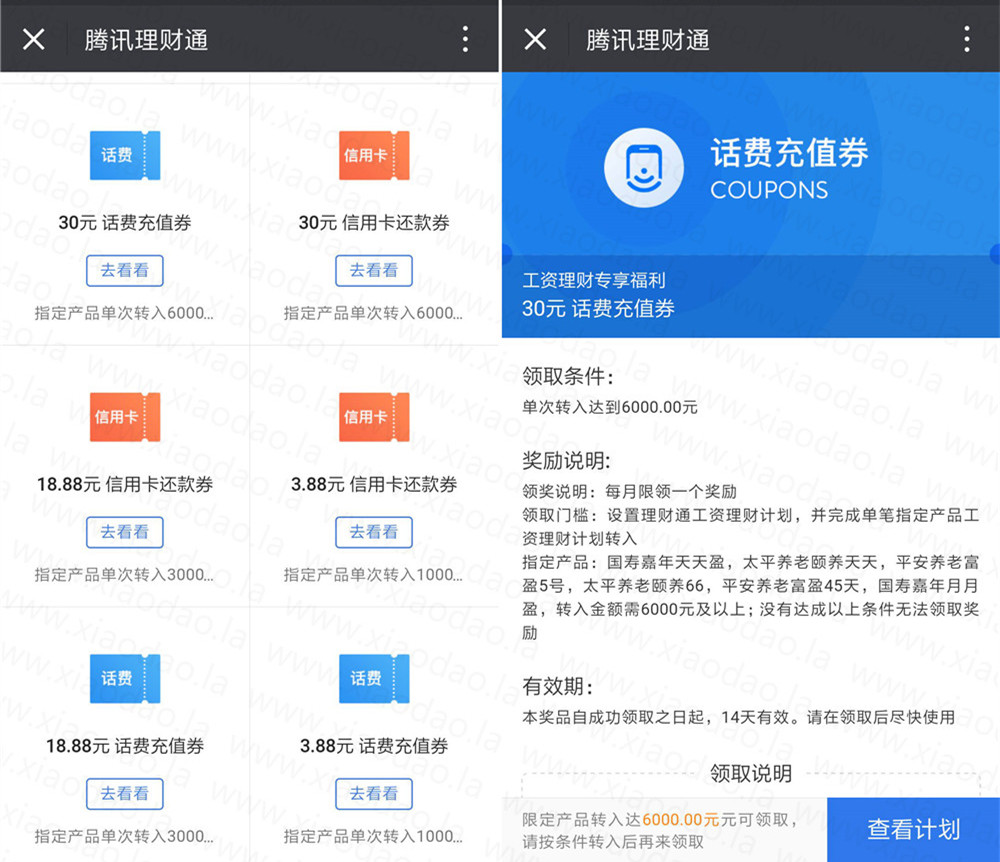Click 去看看 under 30元 话费充值券 in list
Viewport: 1000px width, 862px height.
[125, 270]
